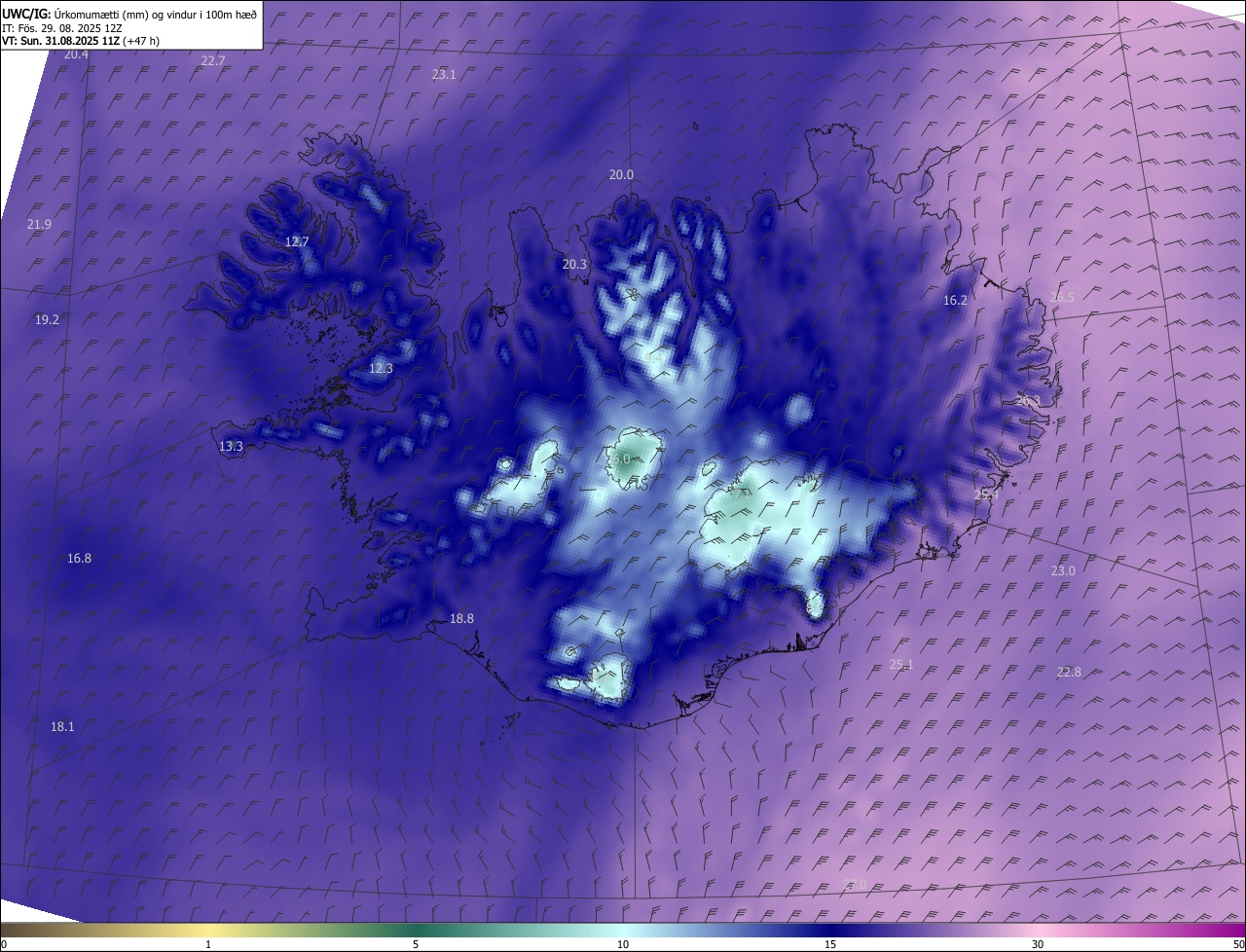Click the 18.1 value label

[x=62, y=726]
